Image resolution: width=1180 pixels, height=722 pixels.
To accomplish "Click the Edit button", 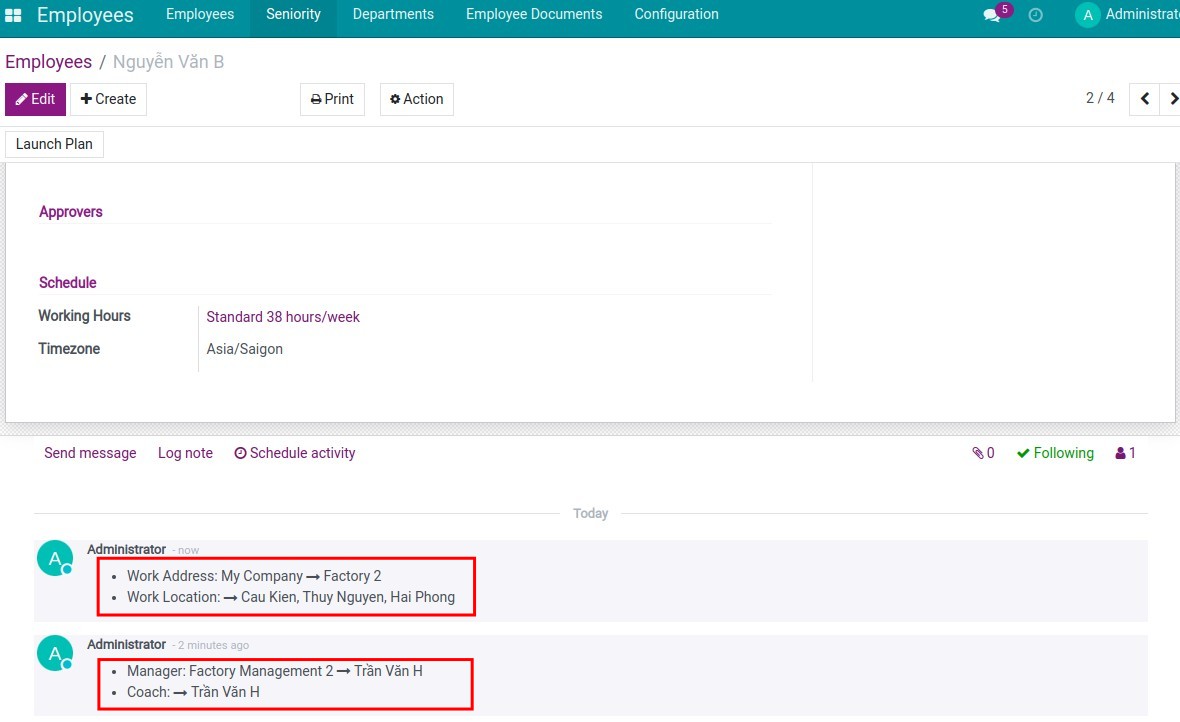I will (35, 99).
